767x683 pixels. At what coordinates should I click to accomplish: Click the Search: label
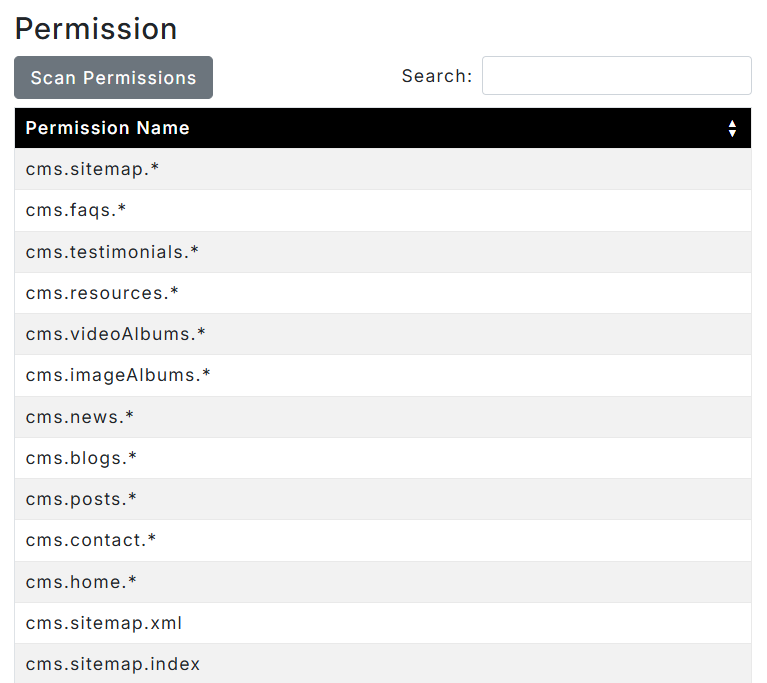coord(437,76)
